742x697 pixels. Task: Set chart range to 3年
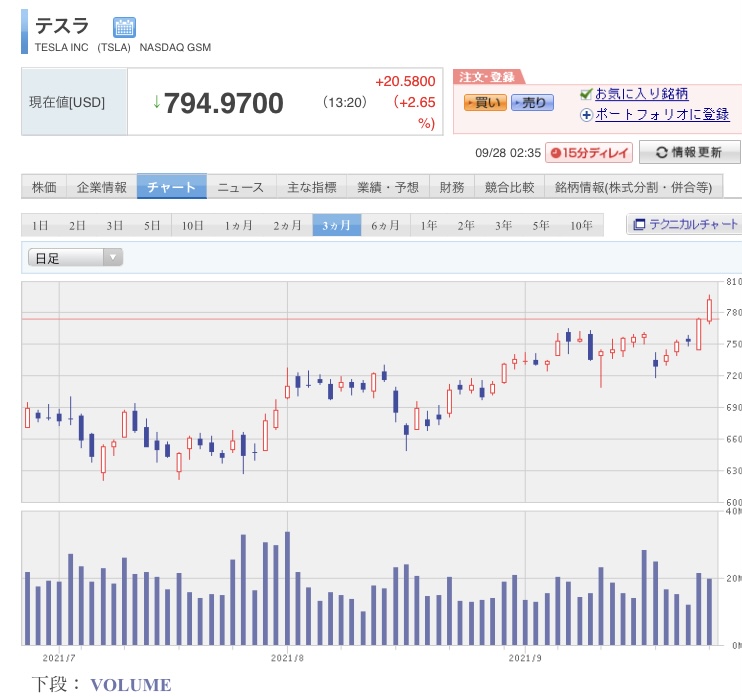tap(504, 225)
